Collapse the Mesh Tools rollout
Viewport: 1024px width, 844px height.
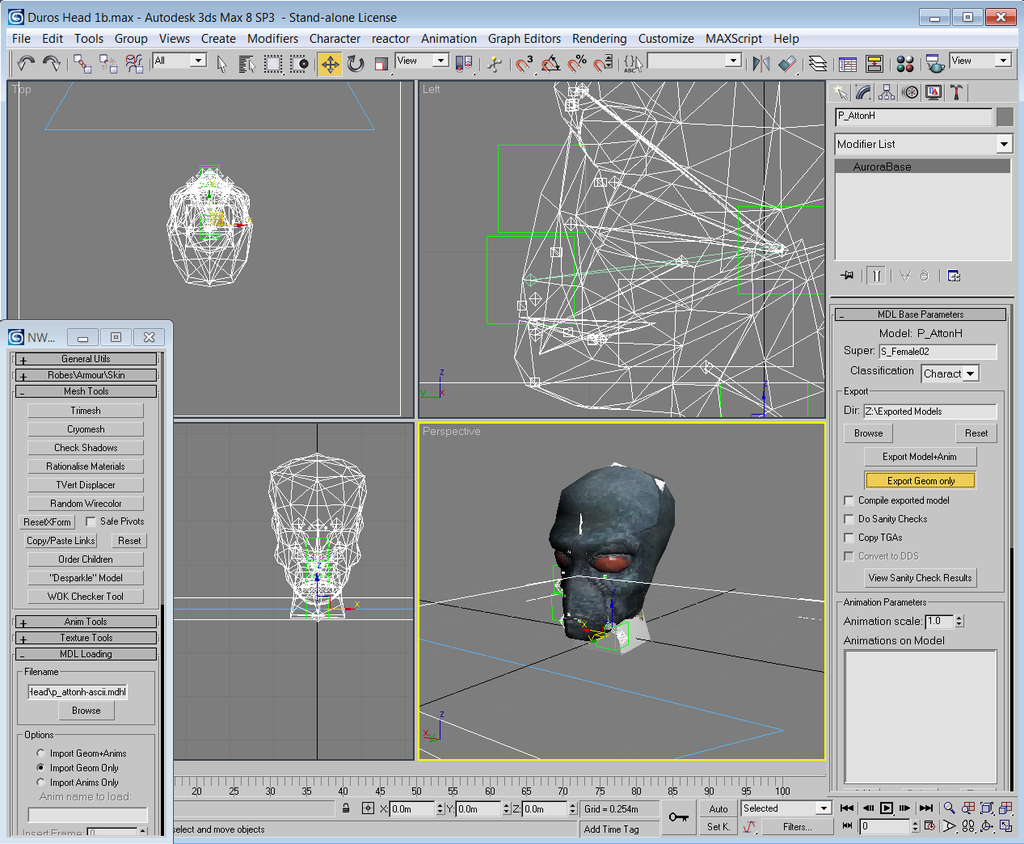(86, 391)
